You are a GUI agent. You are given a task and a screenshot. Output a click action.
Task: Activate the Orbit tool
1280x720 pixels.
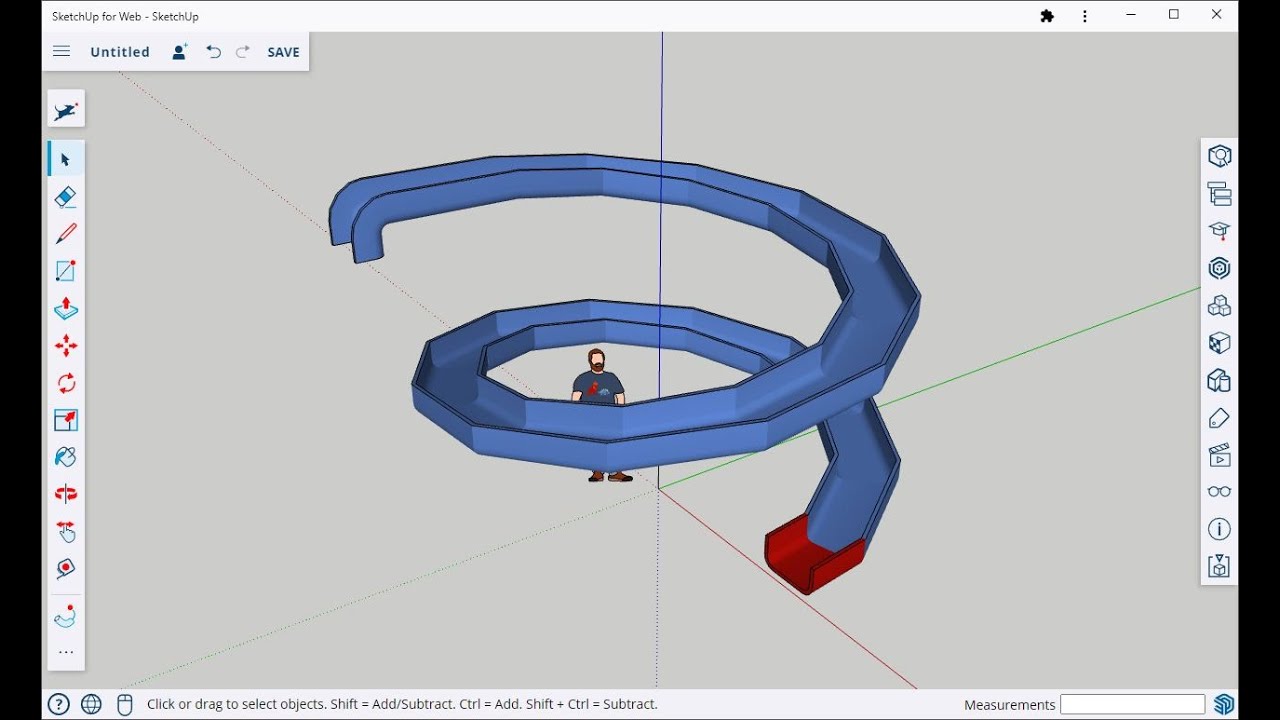tap(66, 494)
